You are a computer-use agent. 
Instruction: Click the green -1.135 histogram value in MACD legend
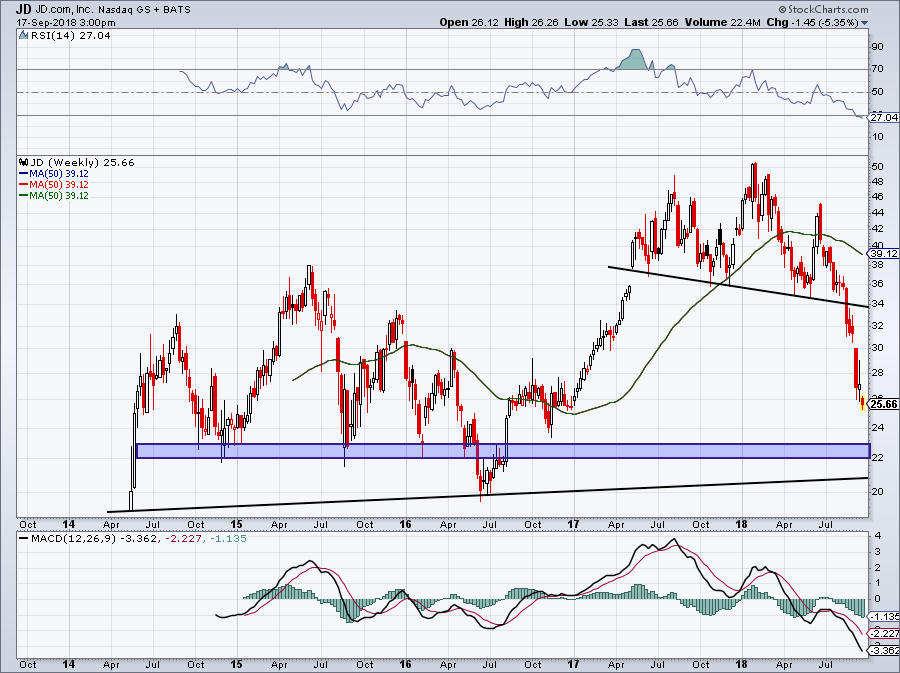(228, 538)
